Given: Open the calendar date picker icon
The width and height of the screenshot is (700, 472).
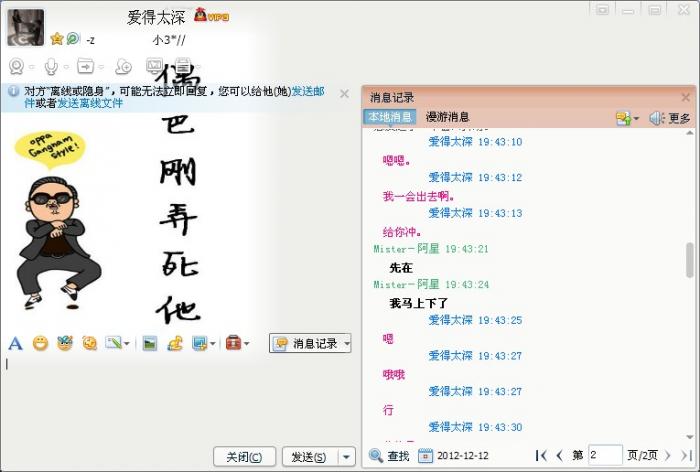Looking at the screenshot, I should click(x=425, y=455).
